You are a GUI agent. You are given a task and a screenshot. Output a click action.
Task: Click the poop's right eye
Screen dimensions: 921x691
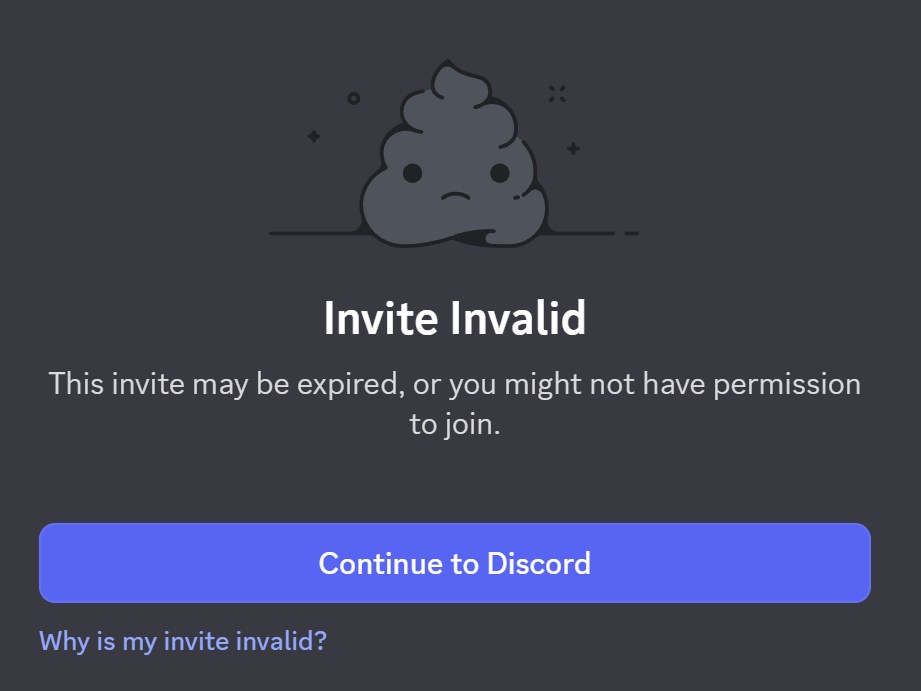(x=500, y=173)
